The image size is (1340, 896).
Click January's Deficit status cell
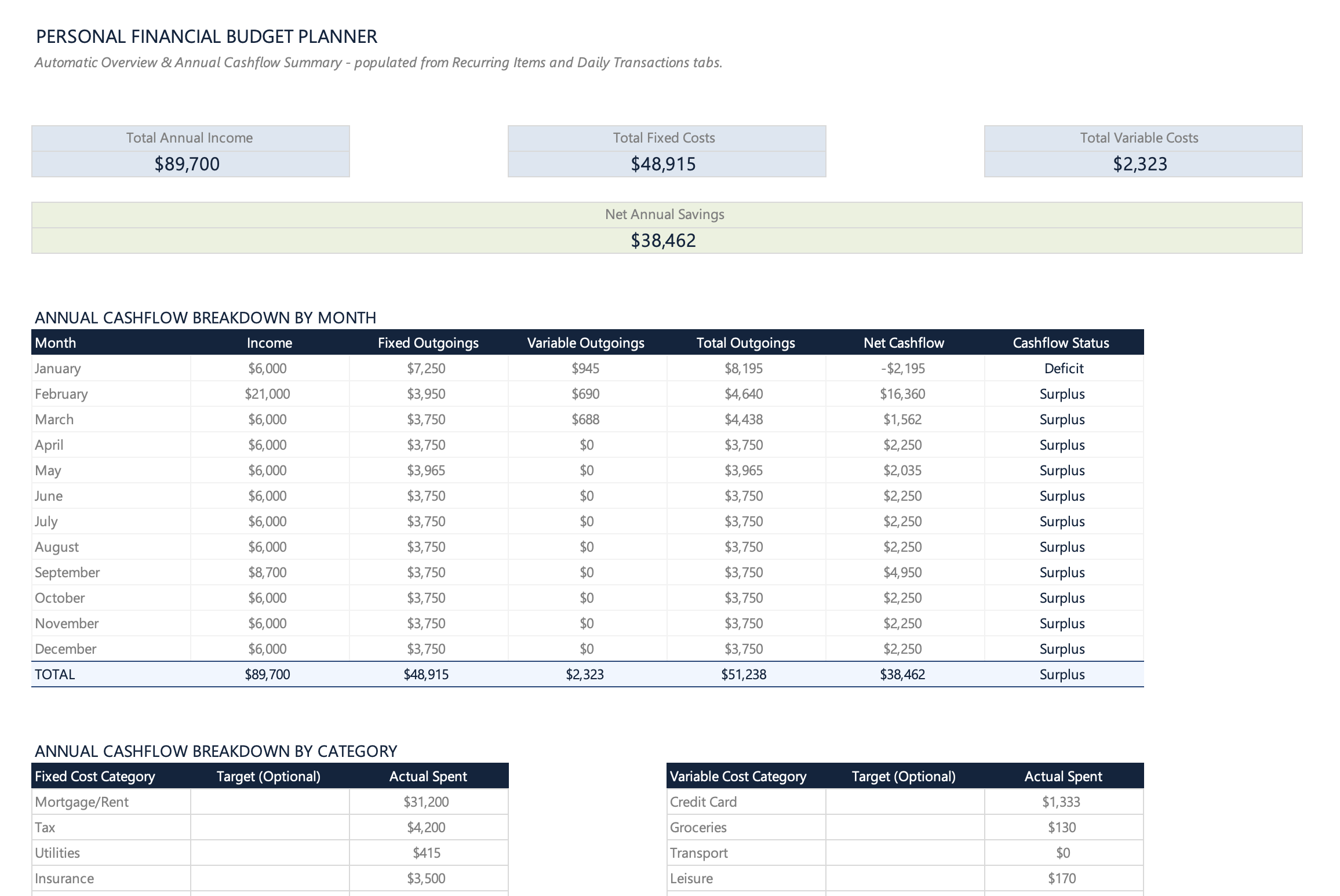1064,369
